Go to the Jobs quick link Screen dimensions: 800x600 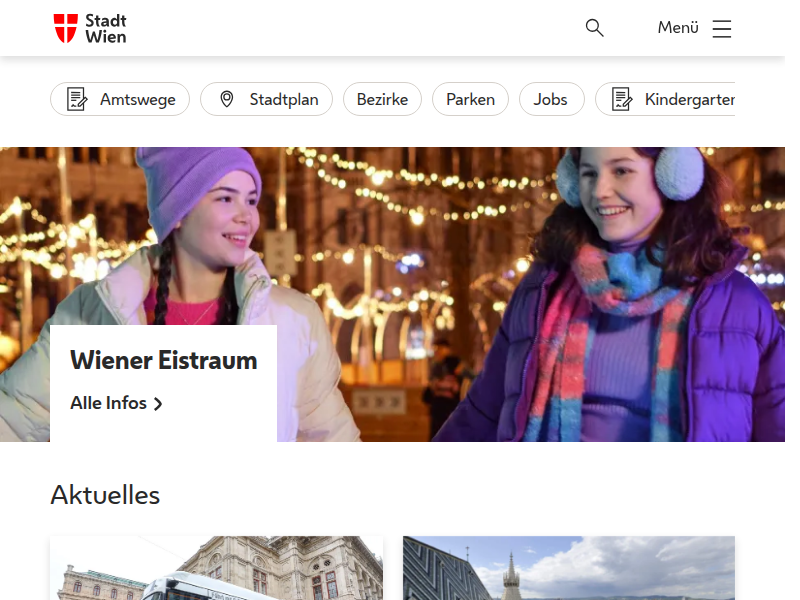(551, 99)
